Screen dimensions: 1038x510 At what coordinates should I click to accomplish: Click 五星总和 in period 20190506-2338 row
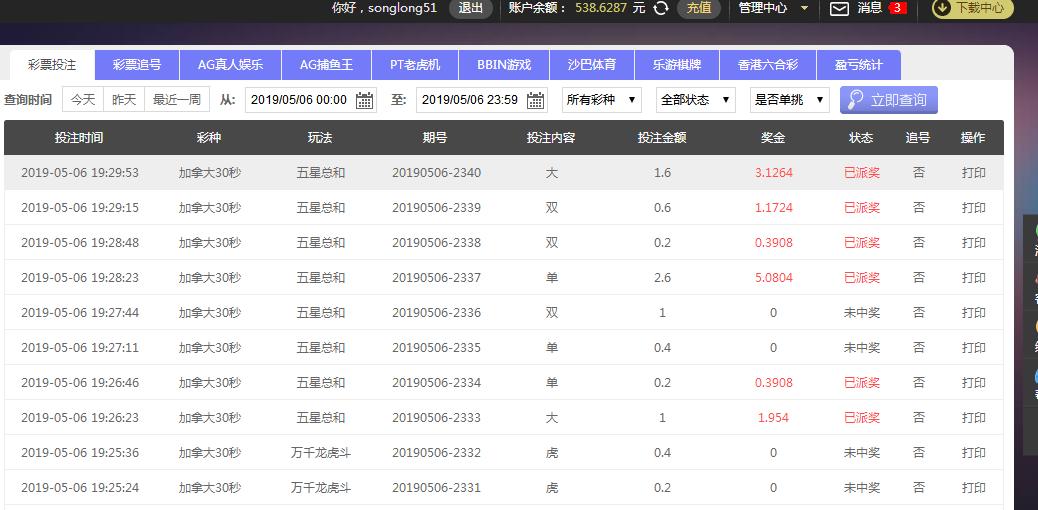click(x=320, y=243)
